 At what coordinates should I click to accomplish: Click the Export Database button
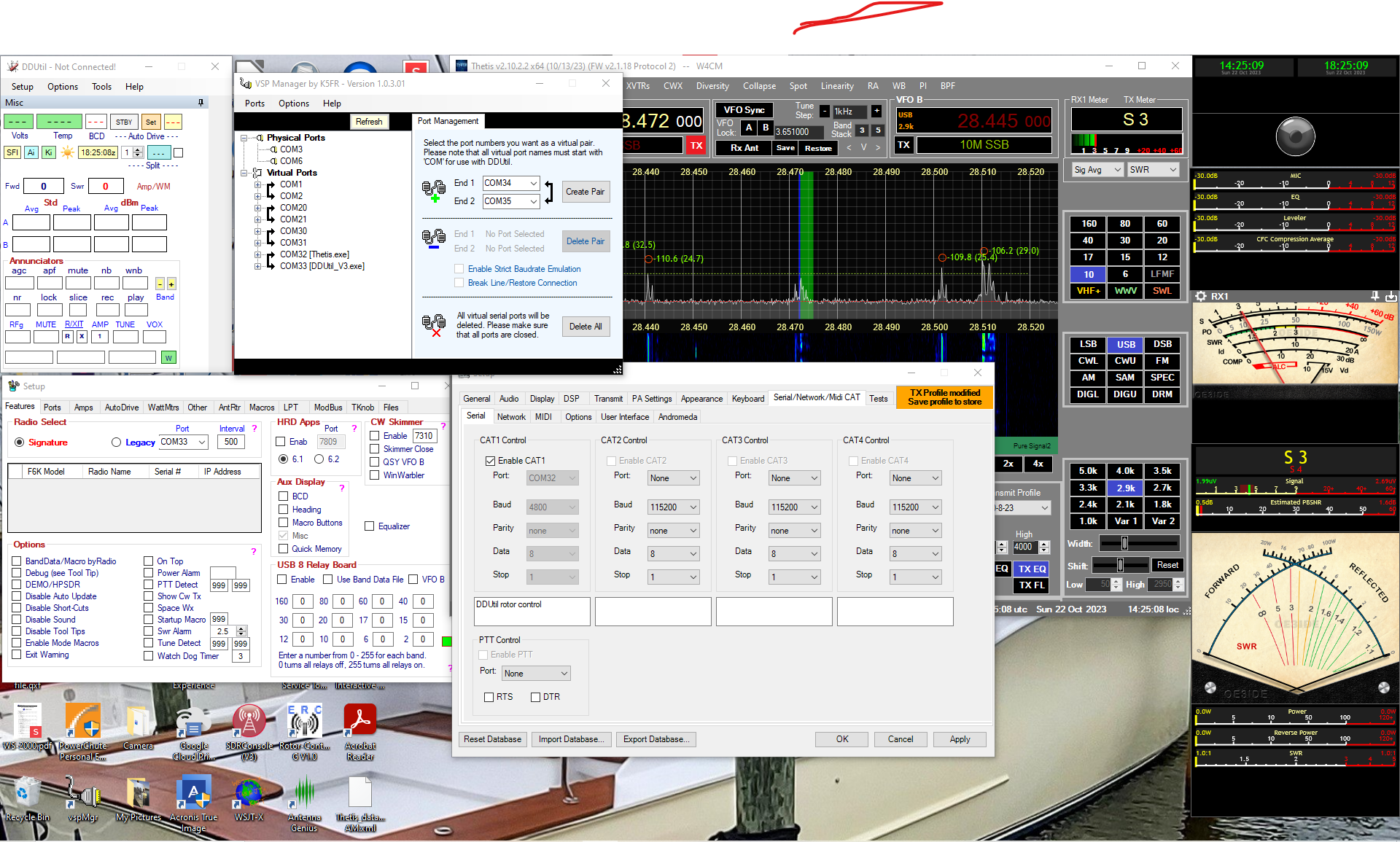click(x=656, y=739)
